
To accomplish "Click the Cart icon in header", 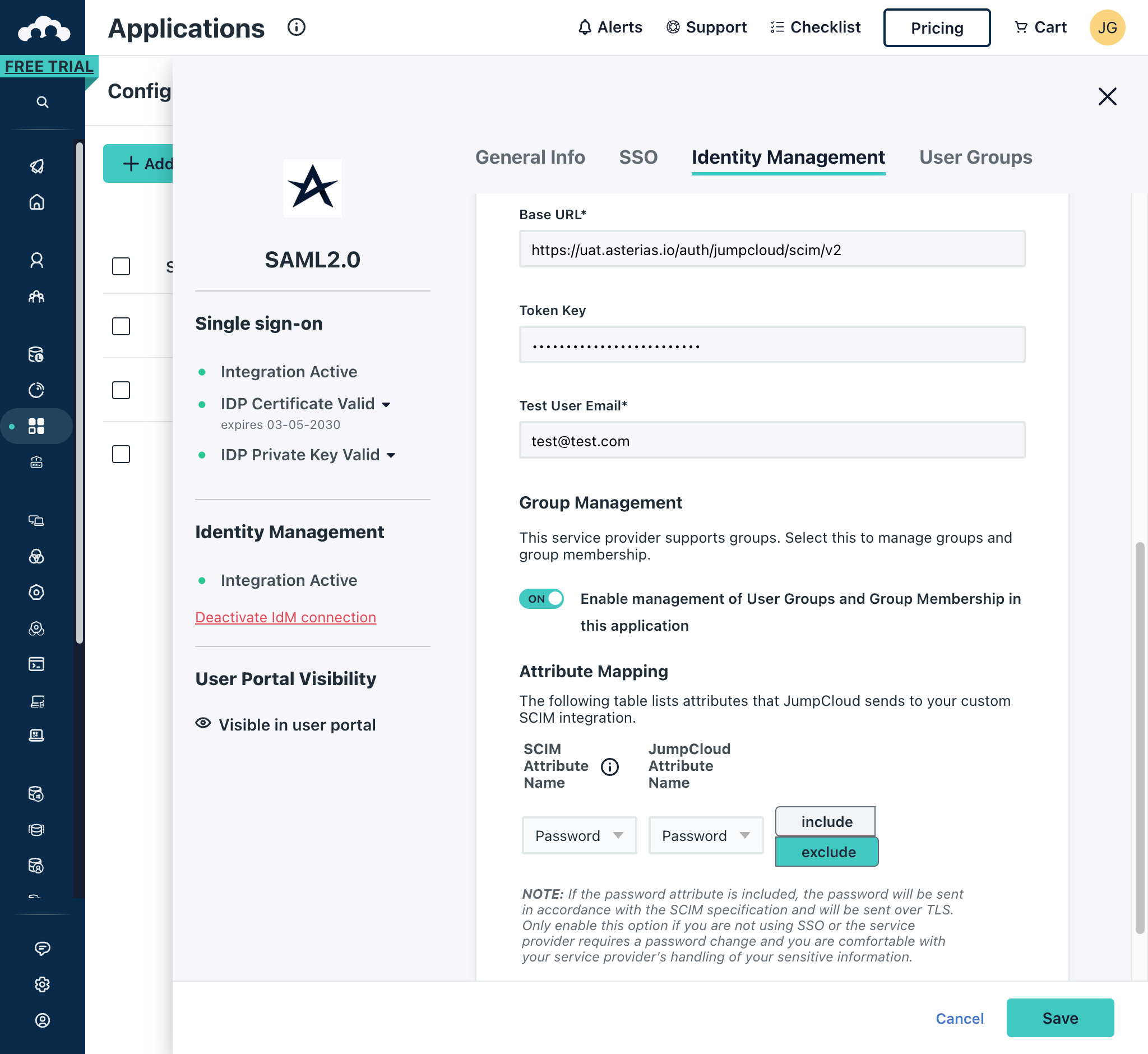I will [x=1020, y=27].
